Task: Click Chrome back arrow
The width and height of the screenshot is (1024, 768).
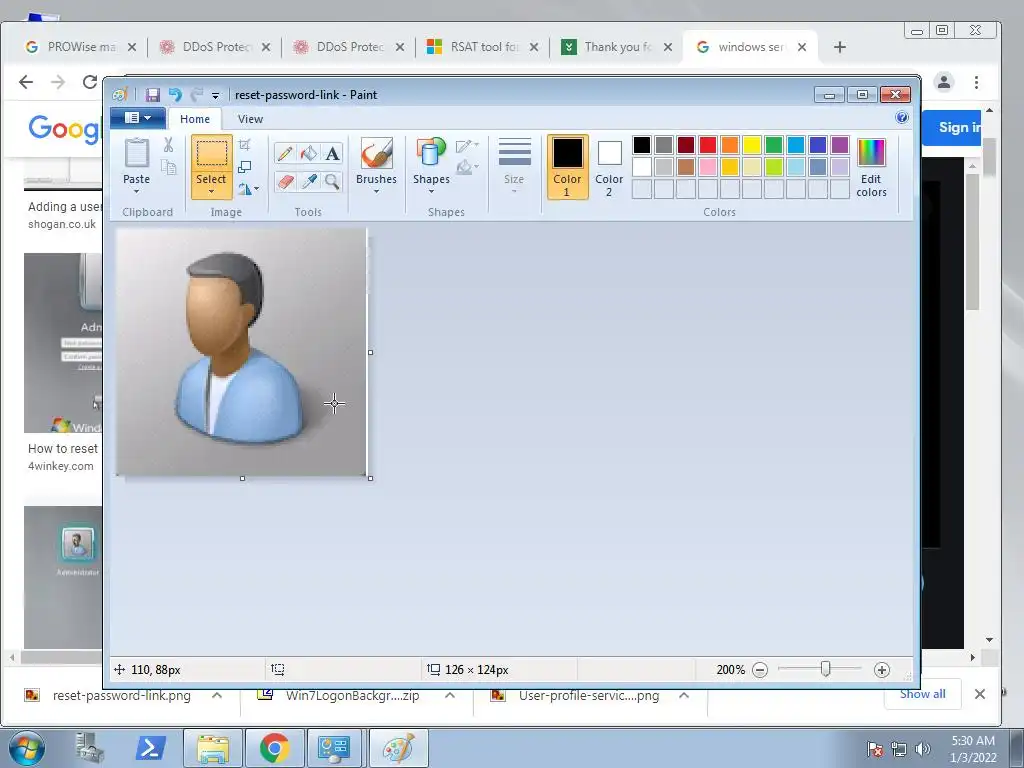Action: (x=26, y=82)
